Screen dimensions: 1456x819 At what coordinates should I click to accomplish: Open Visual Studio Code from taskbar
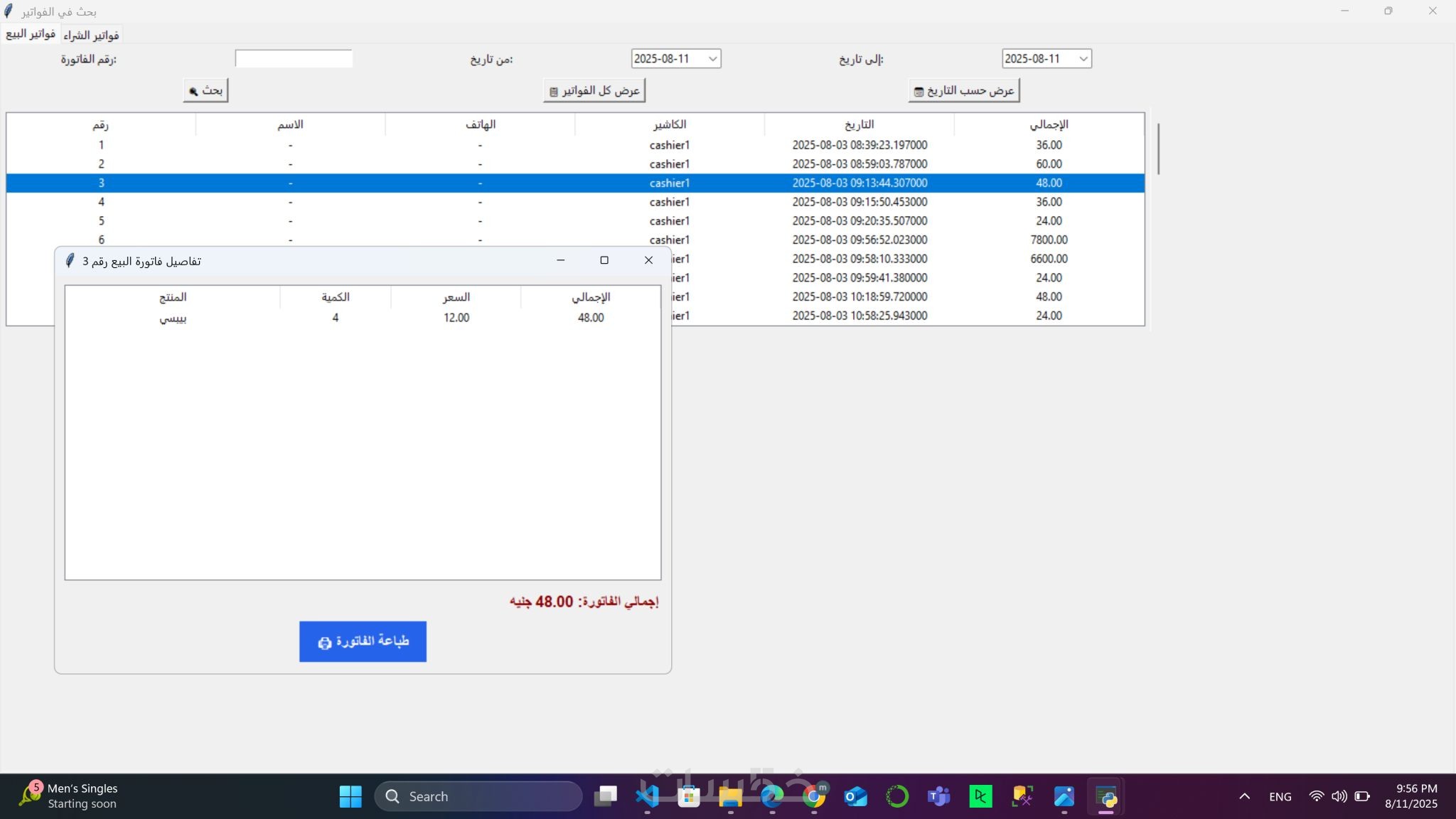coord(647,796)
